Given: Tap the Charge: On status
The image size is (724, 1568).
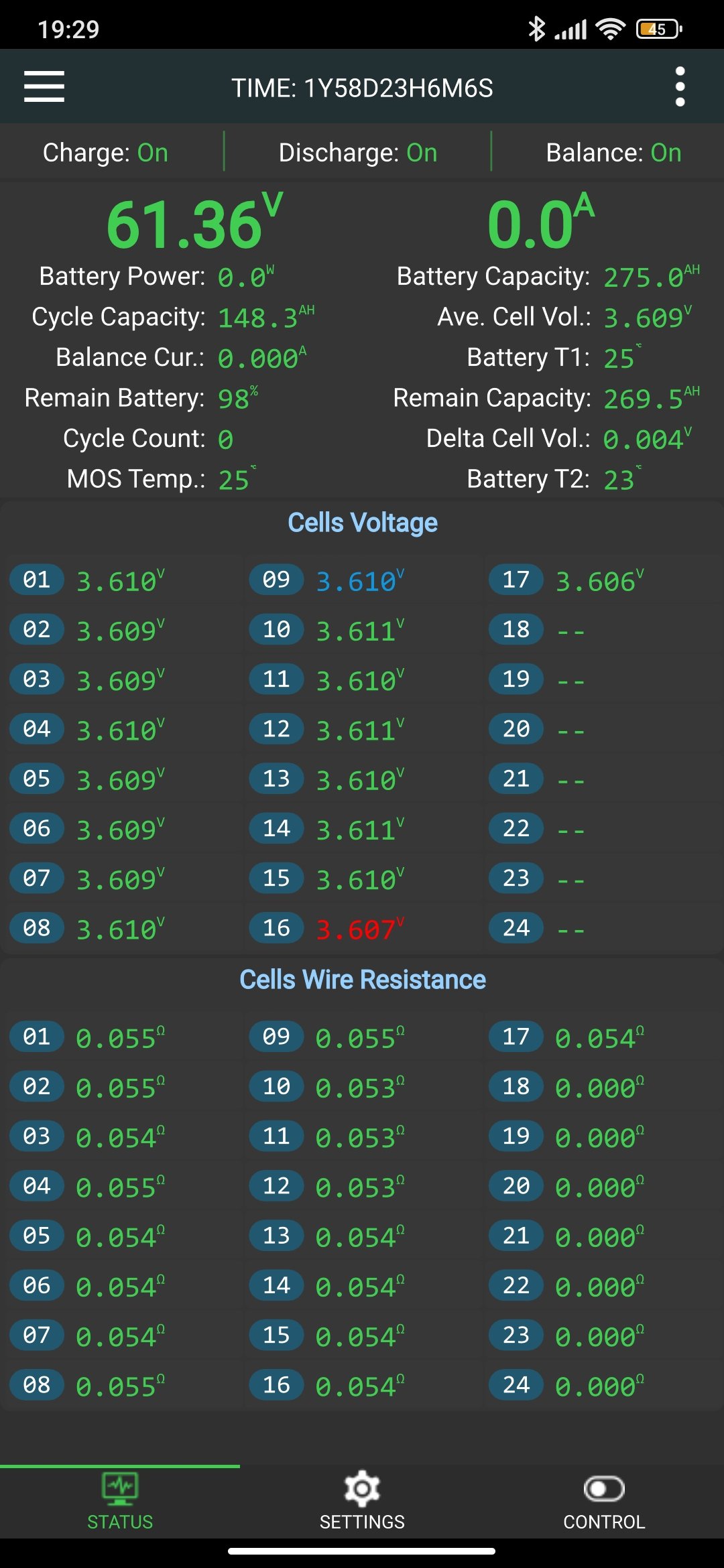Looking at the screenshot, I should [x=105, y=153].
